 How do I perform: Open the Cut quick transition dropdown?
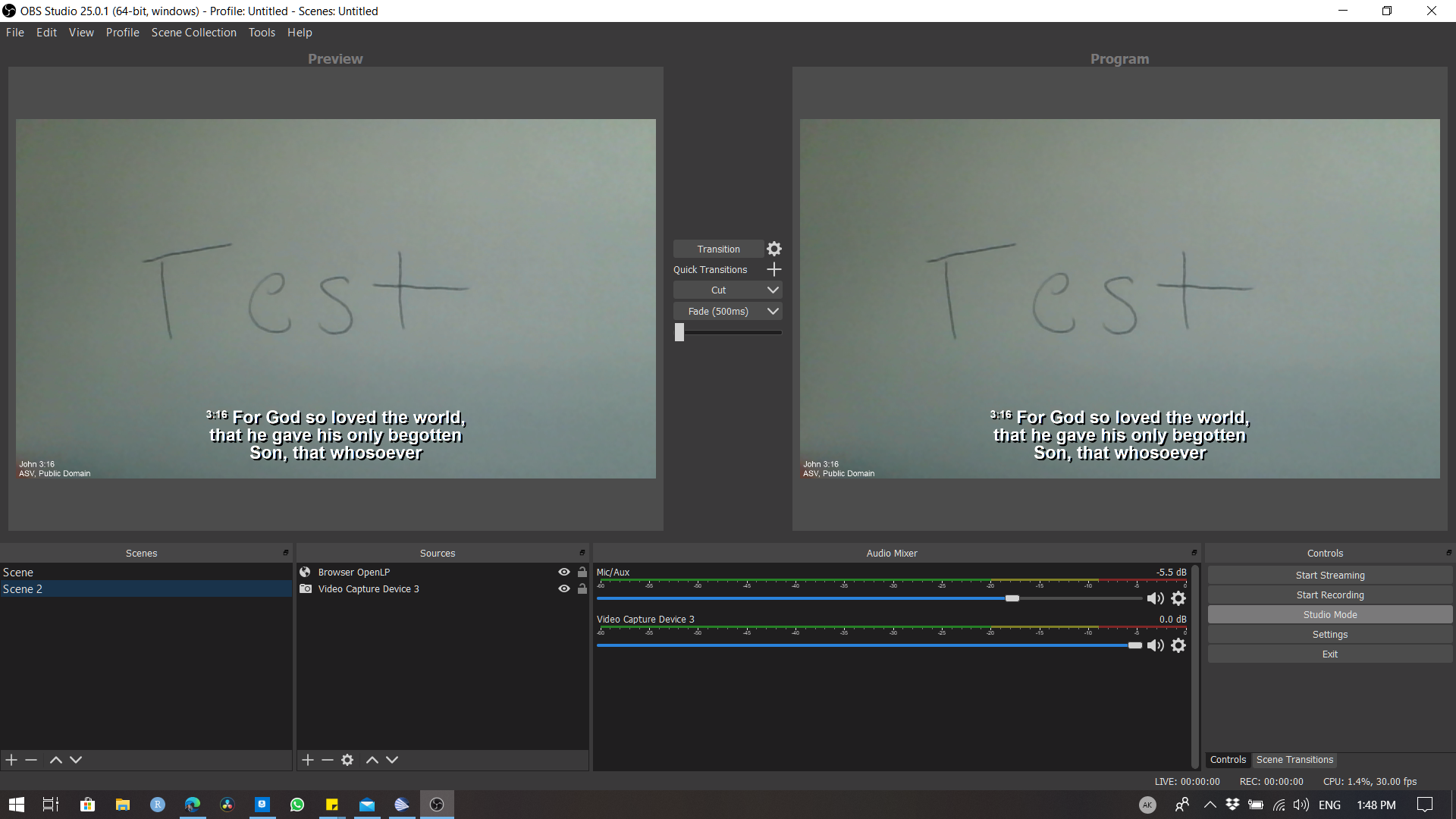(772, 290)
